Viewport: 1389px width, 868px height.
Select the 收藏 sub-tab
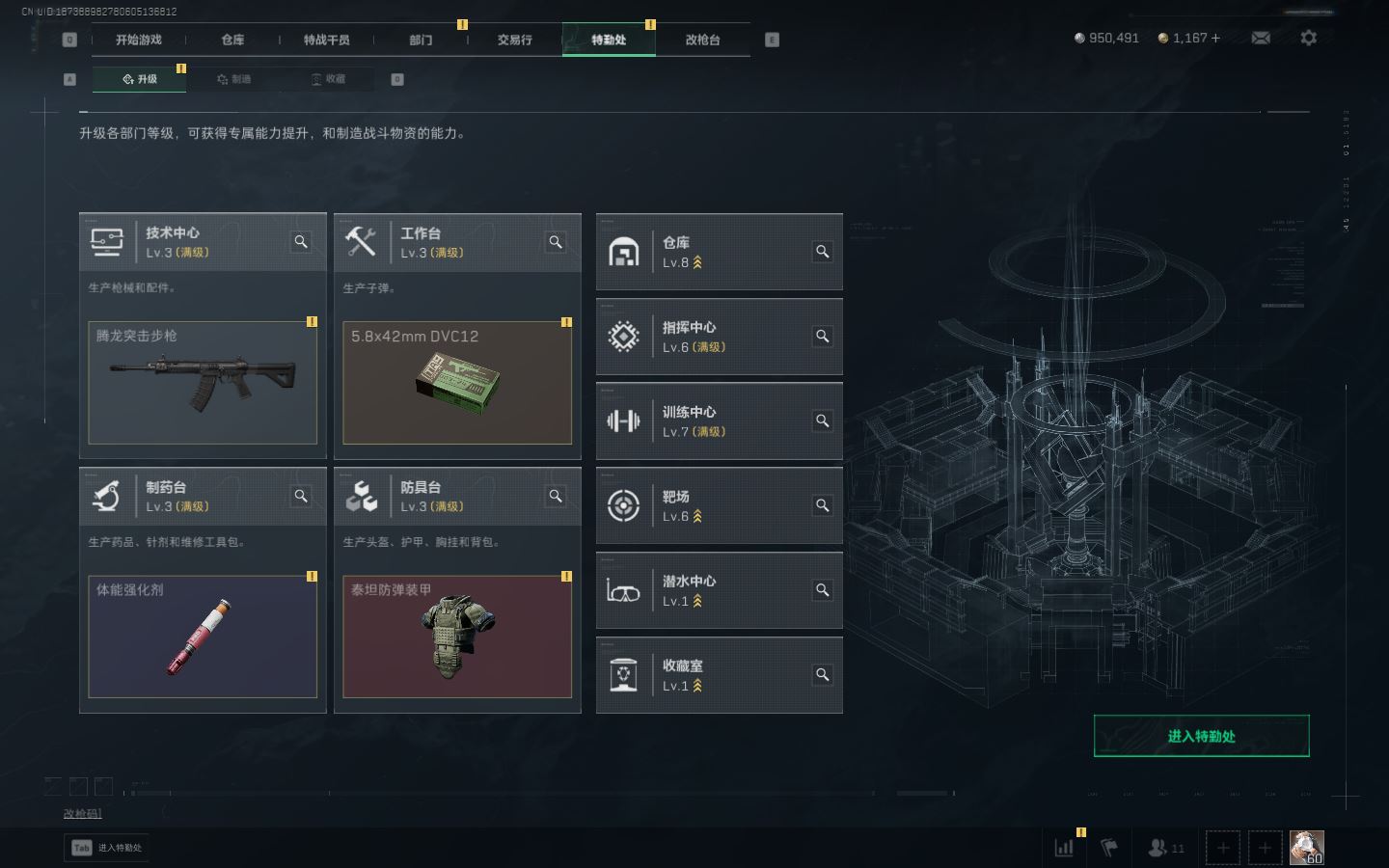(x=328, y=79)
